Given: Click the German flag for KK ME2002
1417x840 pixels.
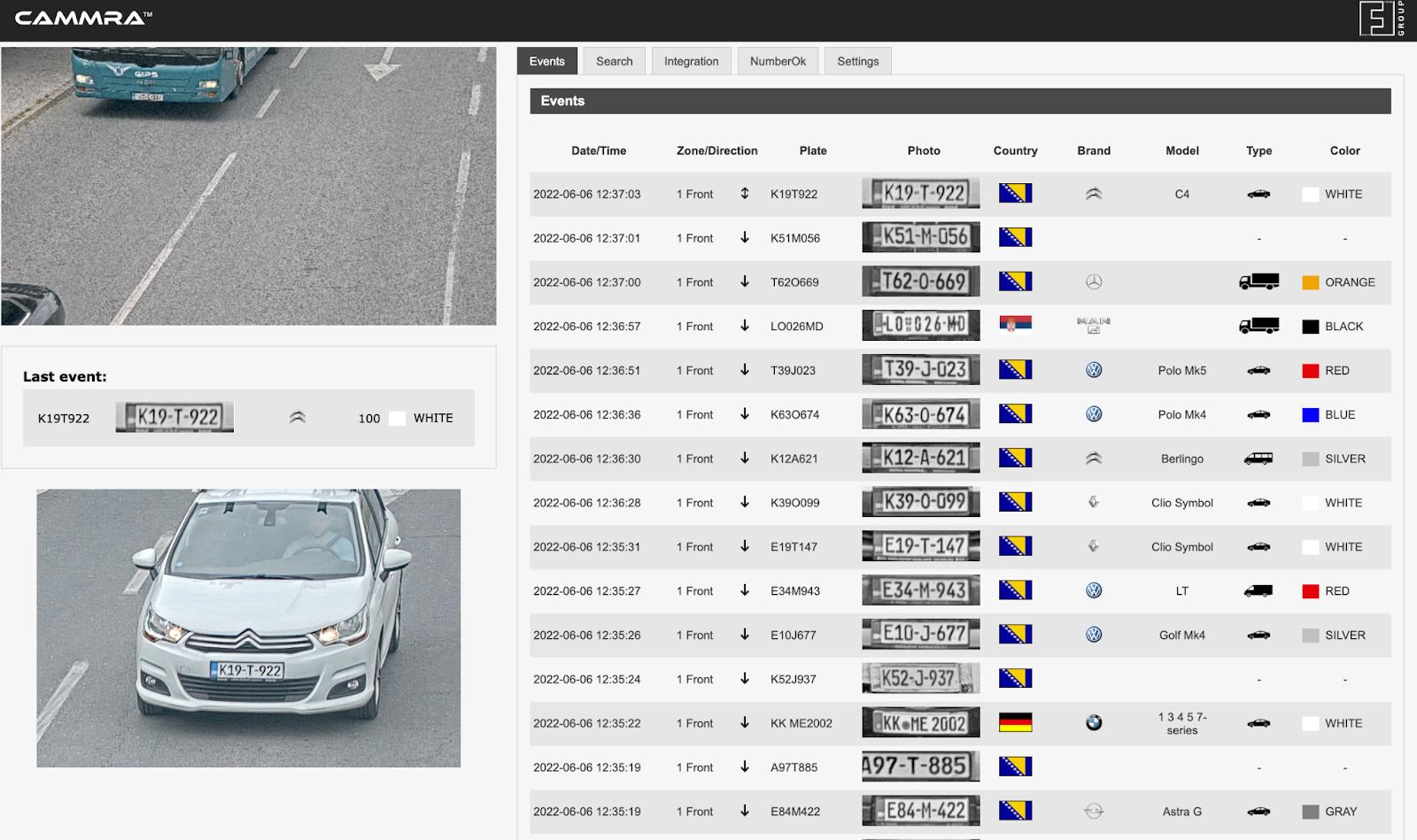Looking at the screenshot, I should [1015, 723].
